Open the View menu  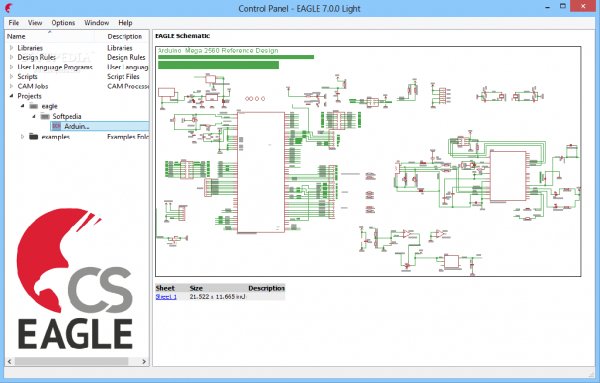tap(35, 23)
